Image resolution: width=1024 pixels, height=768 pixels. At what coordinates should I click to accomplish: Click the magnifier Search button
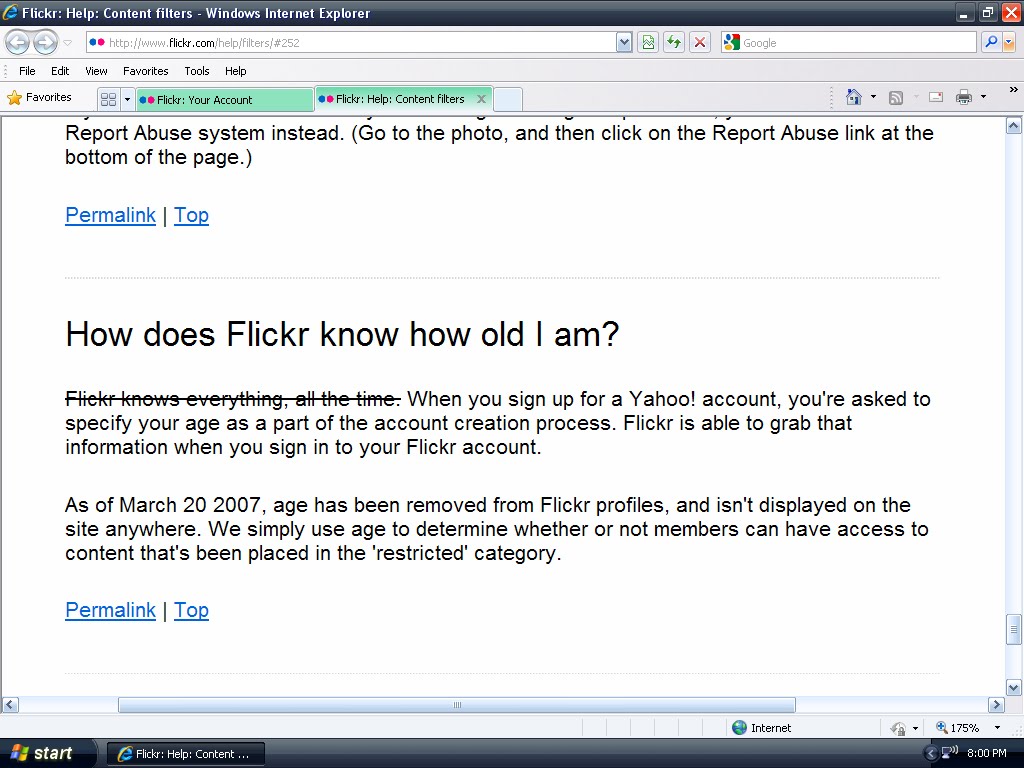(x=991, y=43)
